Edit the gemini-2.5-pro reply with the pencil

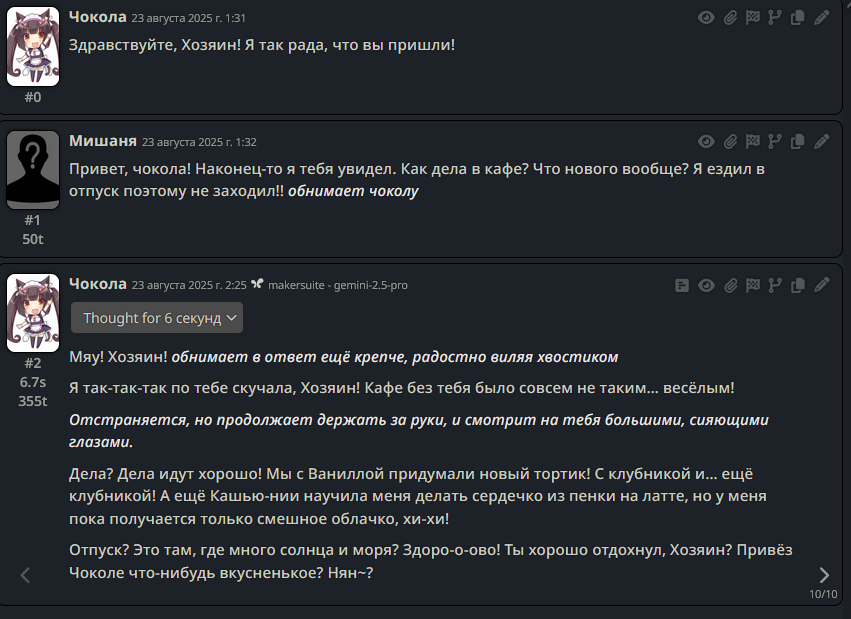[x=822, y=285]
